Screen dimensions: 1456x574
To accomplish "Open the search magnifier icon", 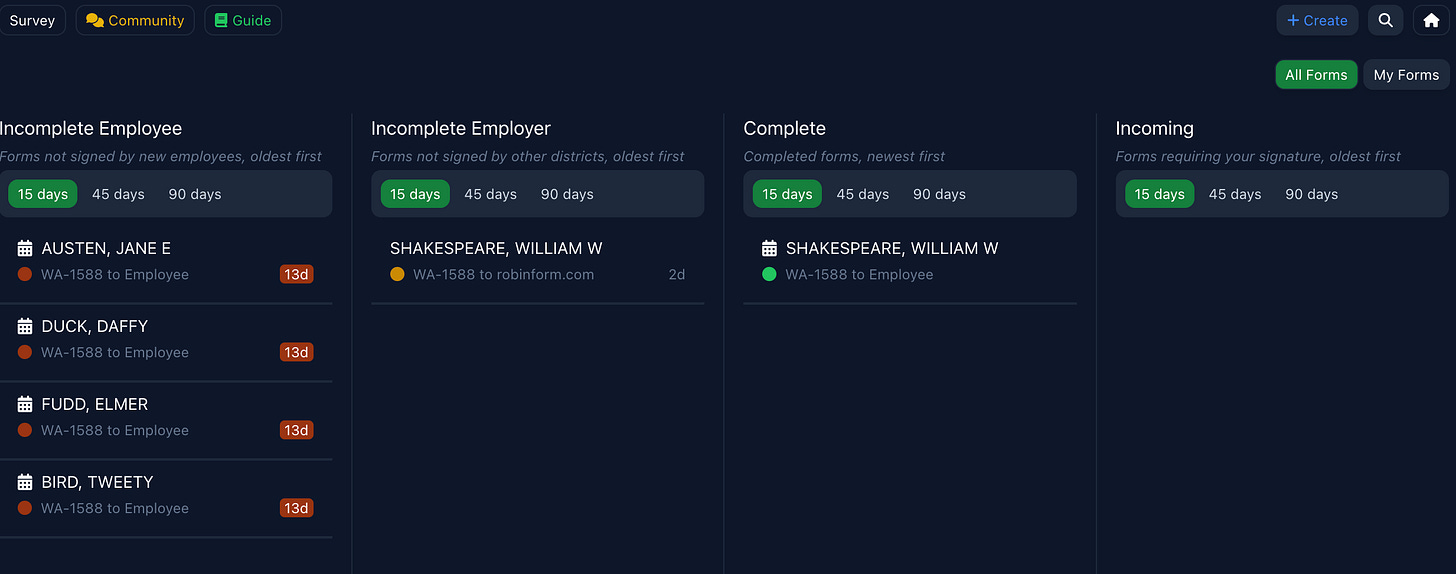I will click(x=1385, y=20).
